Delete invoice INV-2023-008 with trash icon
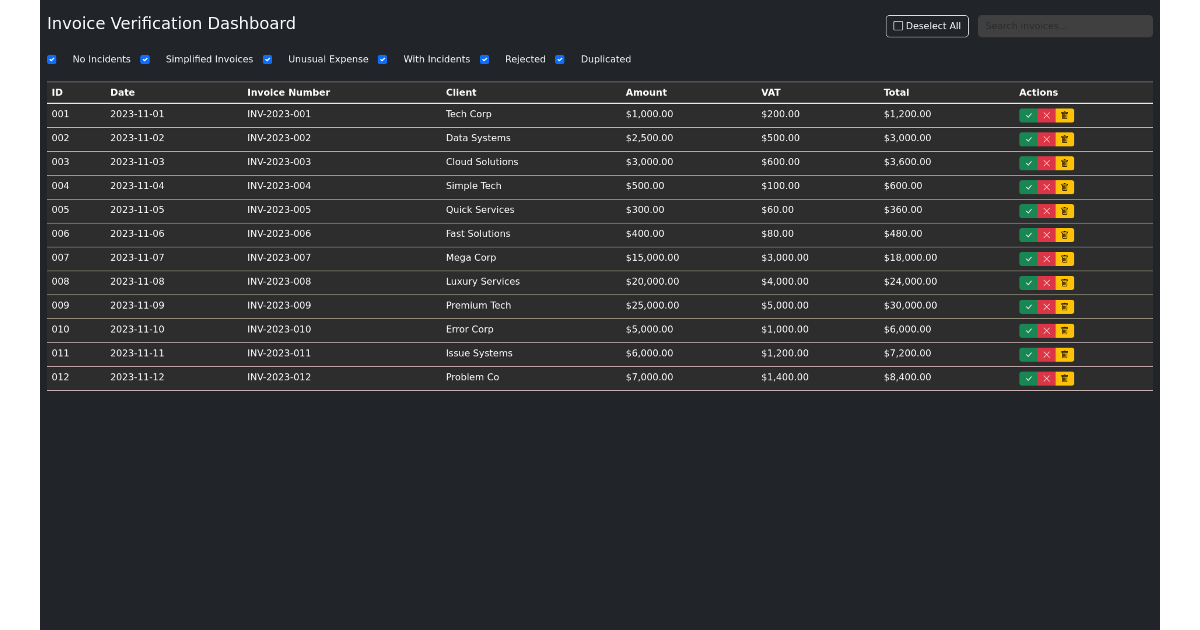The width and height of the screenshot is (1200, 630). click(1064, 283)
